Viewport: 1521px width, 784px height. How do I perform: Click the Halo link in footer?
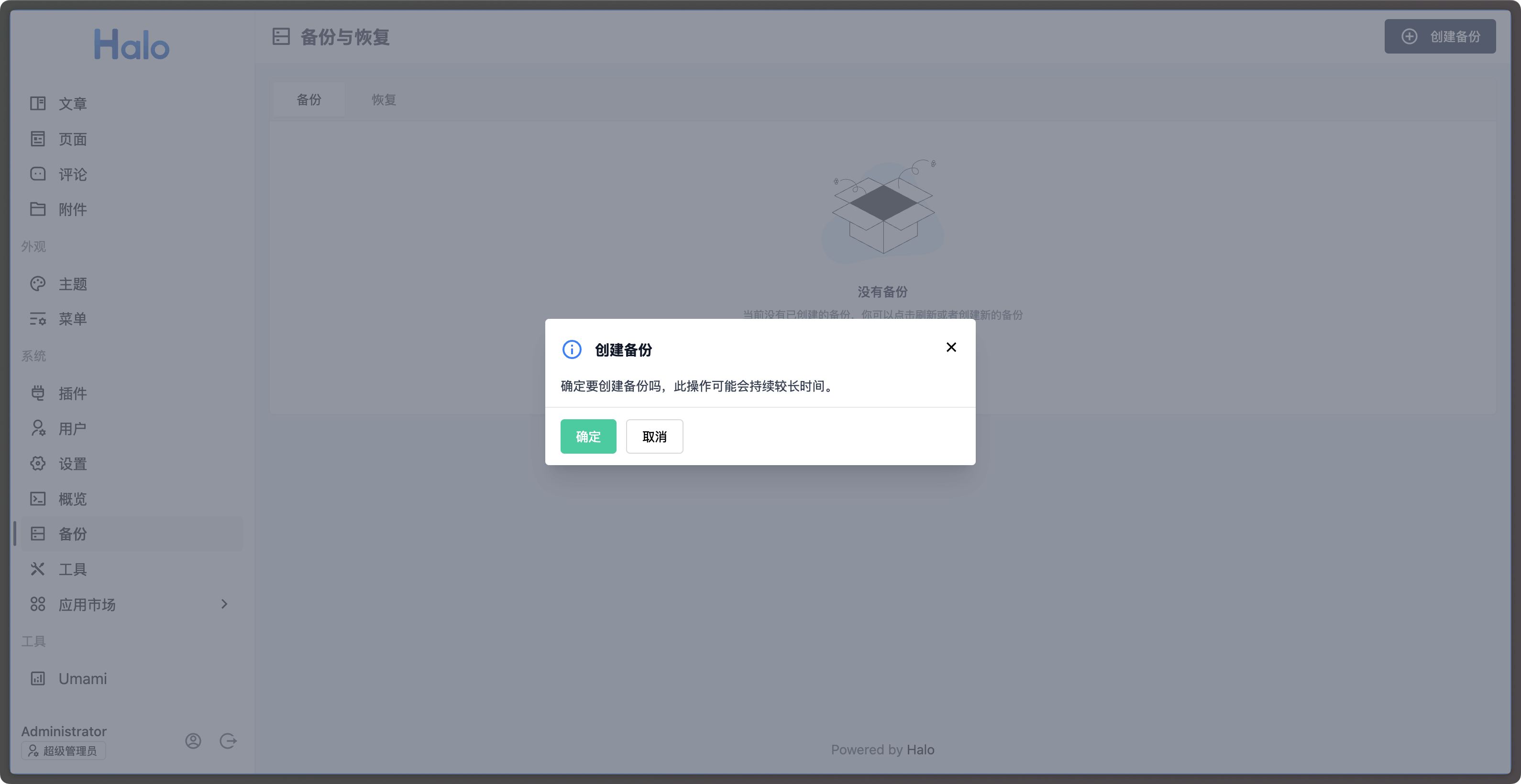[x=920, y=750]
